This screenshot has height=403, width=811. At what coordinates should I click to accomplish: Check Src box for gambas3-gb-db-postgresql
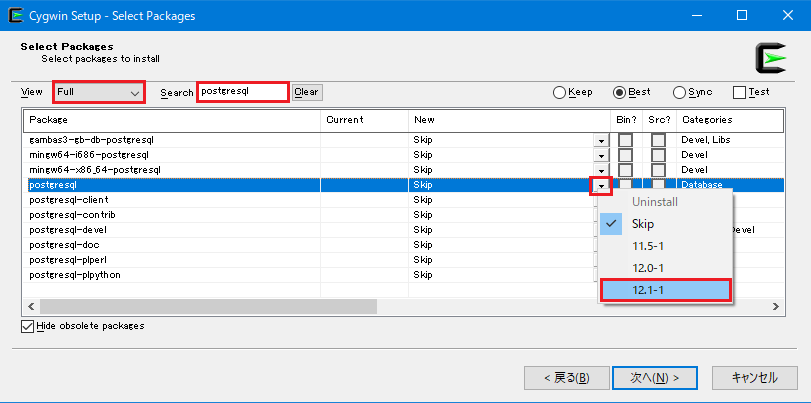tap(658, 140)
